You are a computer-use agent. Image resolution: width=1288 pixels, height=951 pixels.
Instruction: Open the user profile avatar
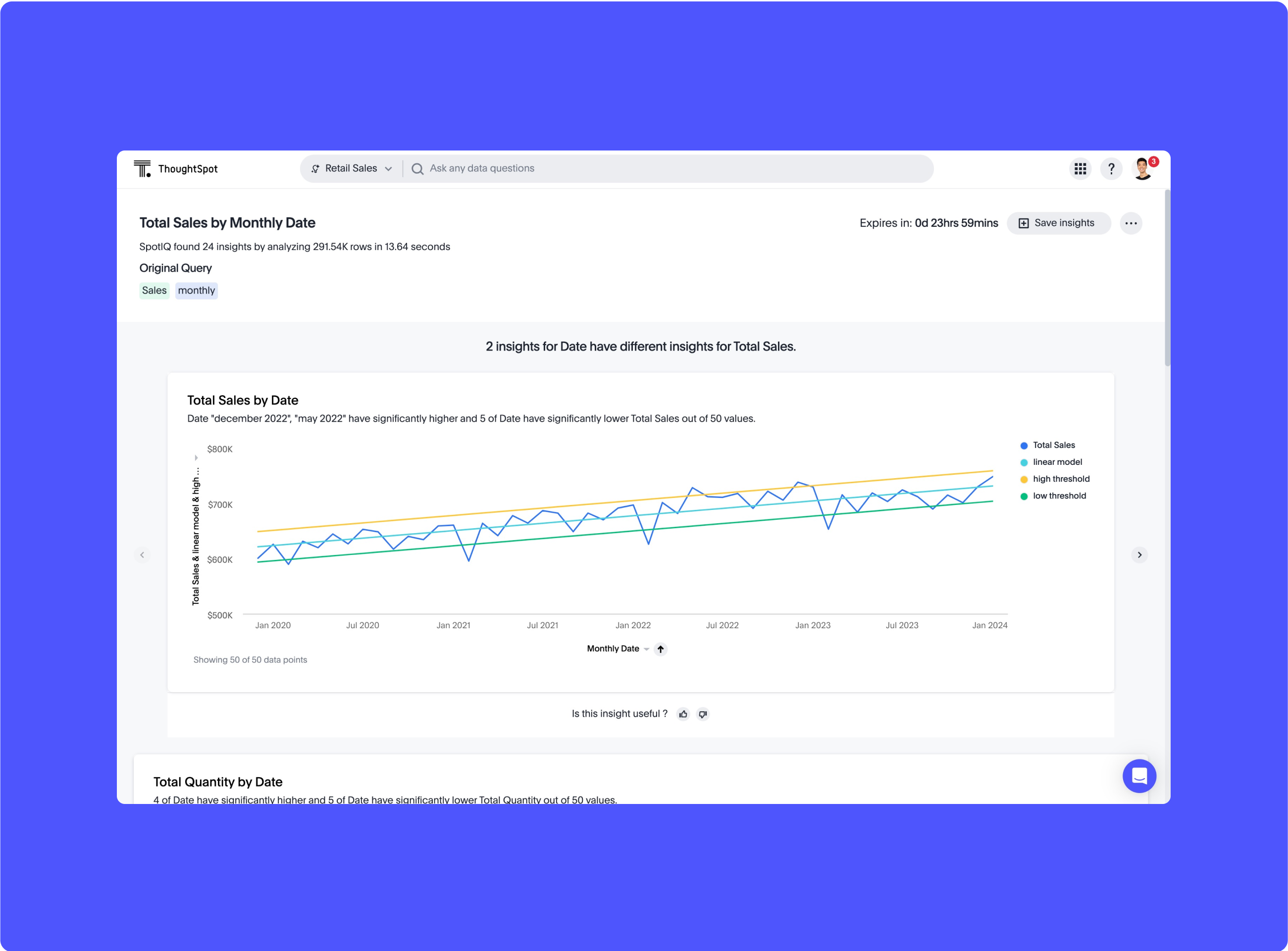(x=1142, y=169)
